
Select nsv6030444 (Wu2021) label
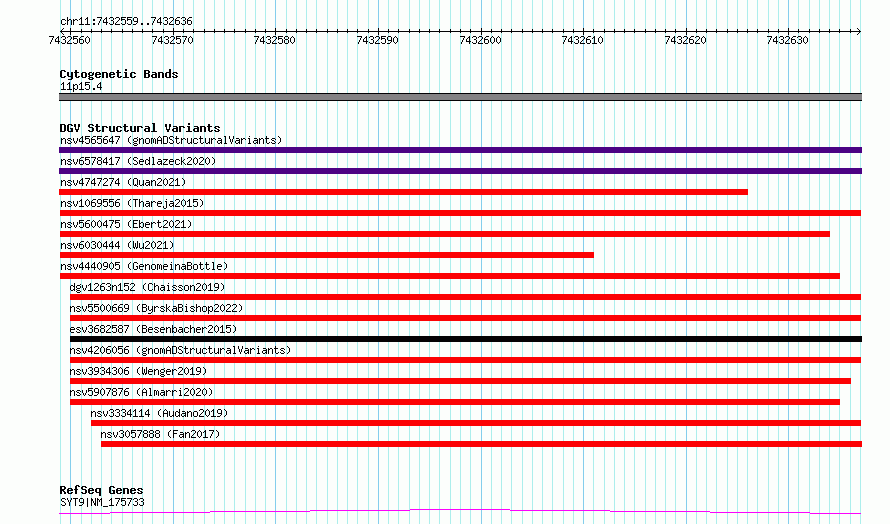117,245
